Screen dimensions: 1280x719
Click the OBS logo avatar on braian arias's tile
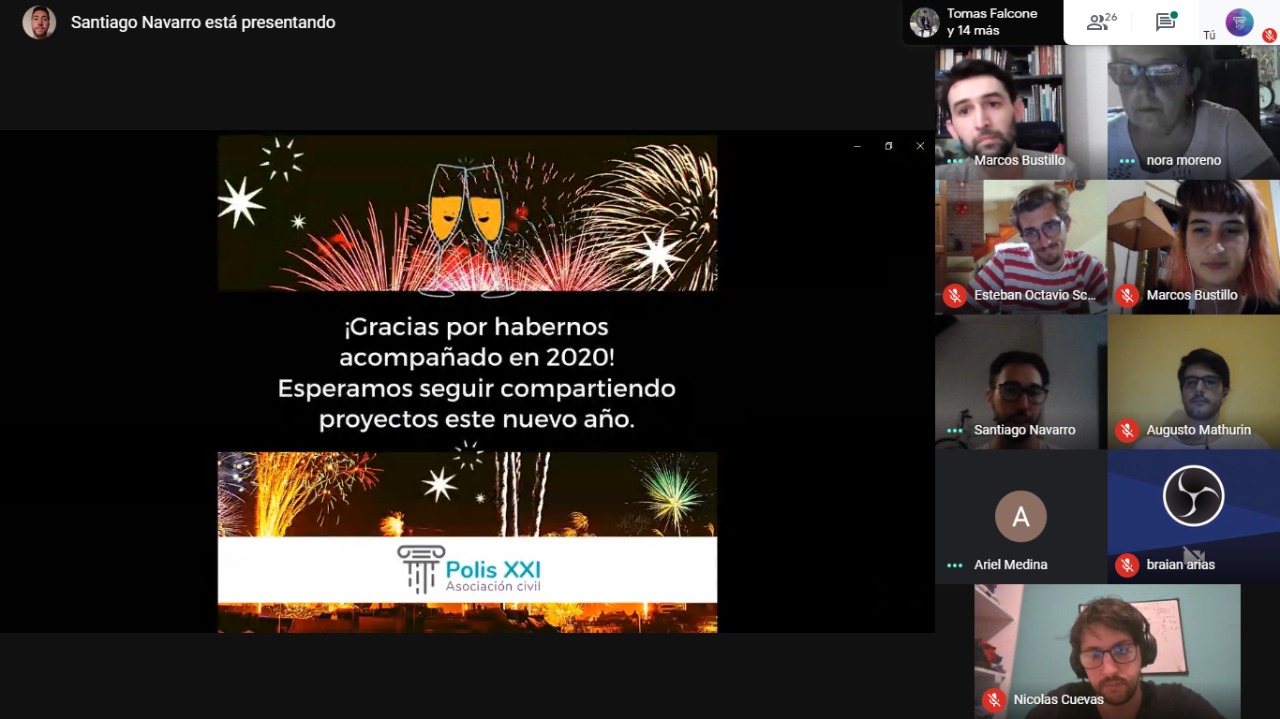pos(1193,495)
